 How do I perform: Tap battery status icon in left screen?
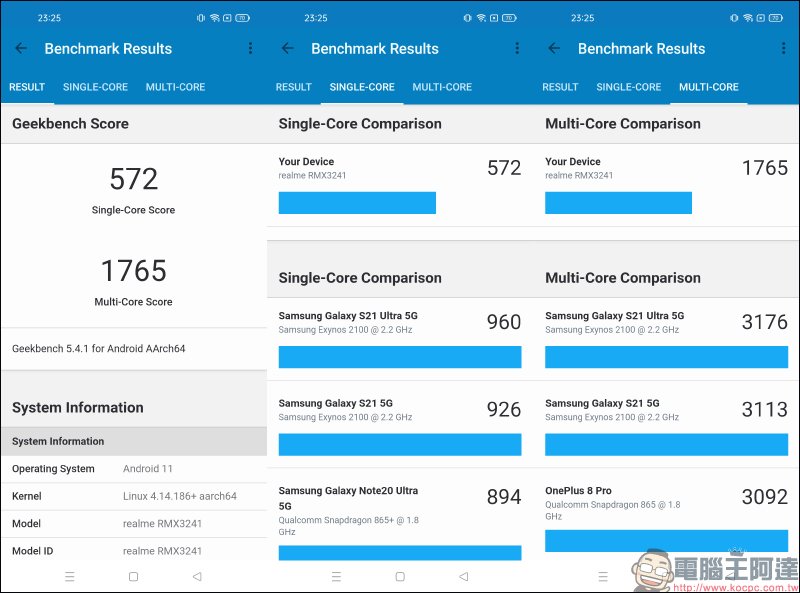click(242, 18)
